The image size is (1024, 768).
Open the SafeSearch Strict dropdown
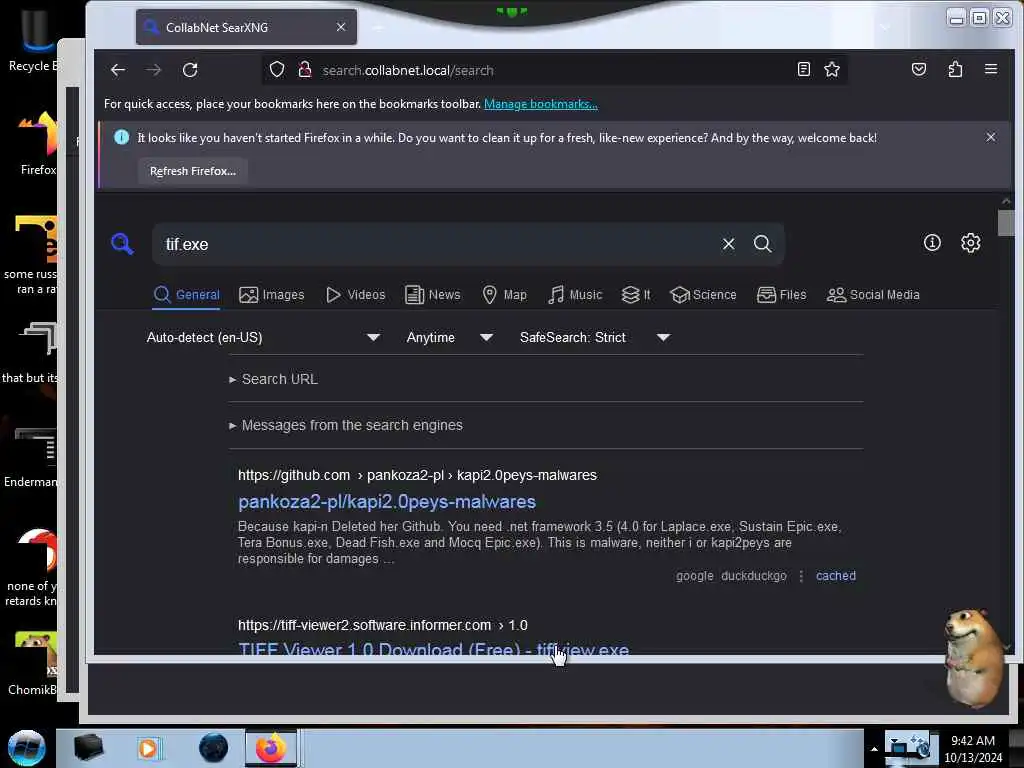click(594, 338)
